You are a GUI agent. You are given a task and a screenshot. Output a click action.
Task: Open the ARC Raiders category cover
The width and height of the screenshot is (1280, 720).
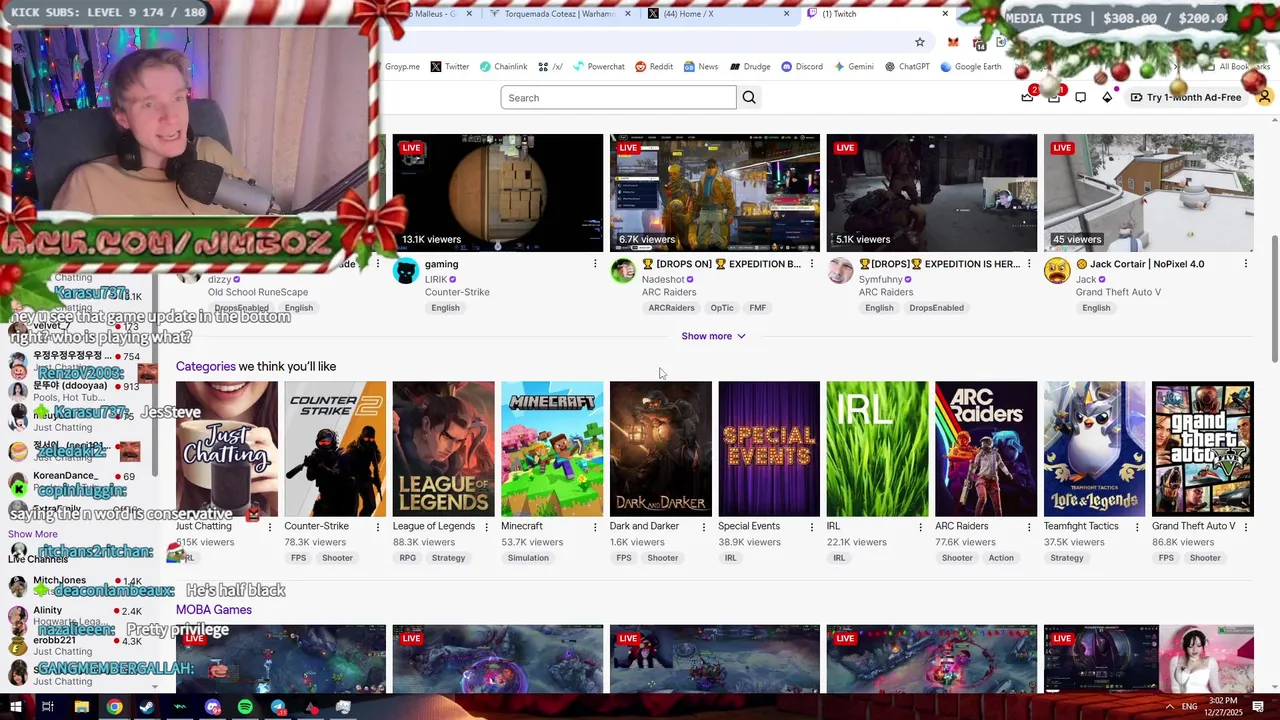click(986, 449)
